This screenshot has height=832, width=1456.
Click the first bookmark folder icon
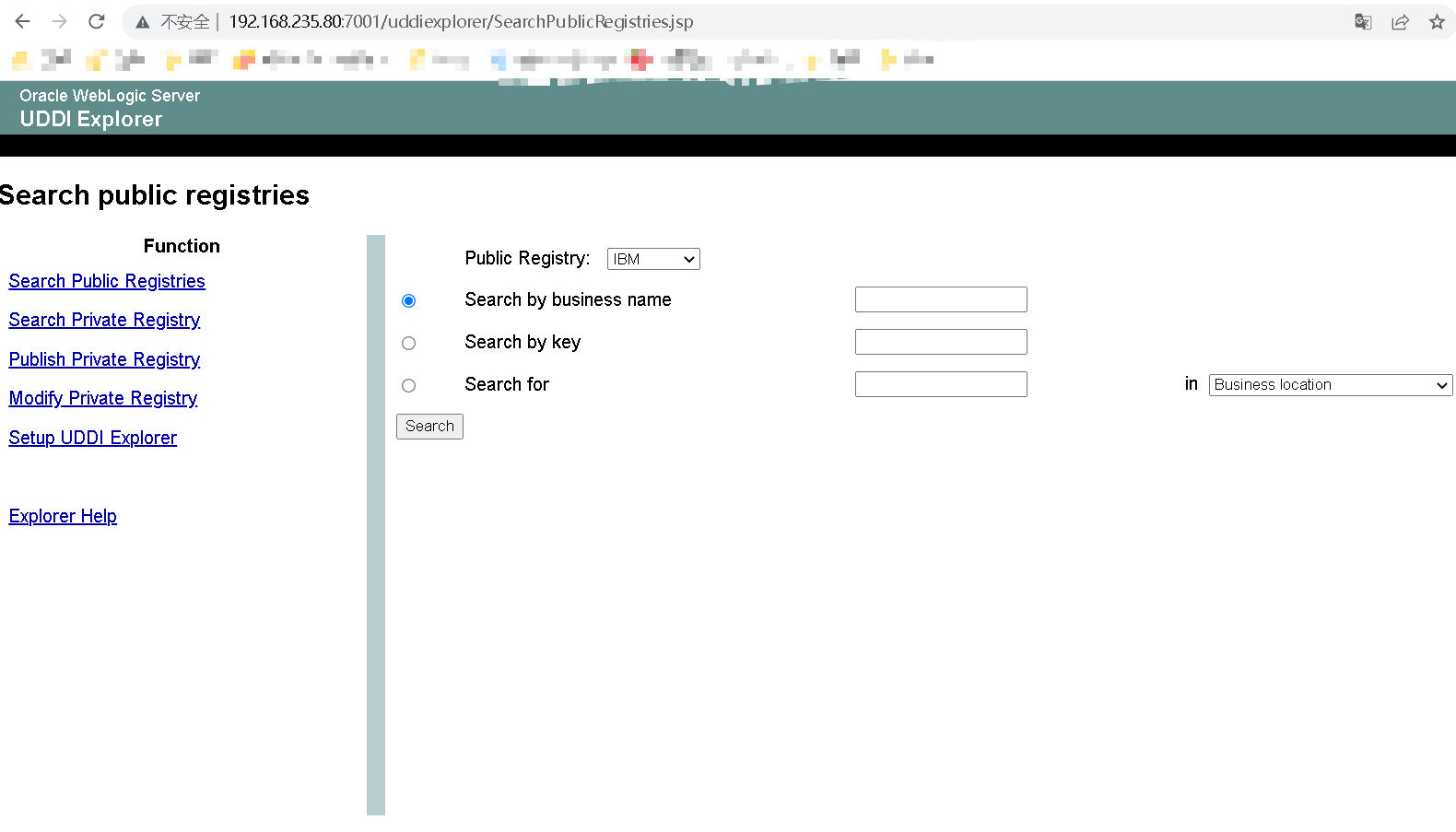point(21,60)
